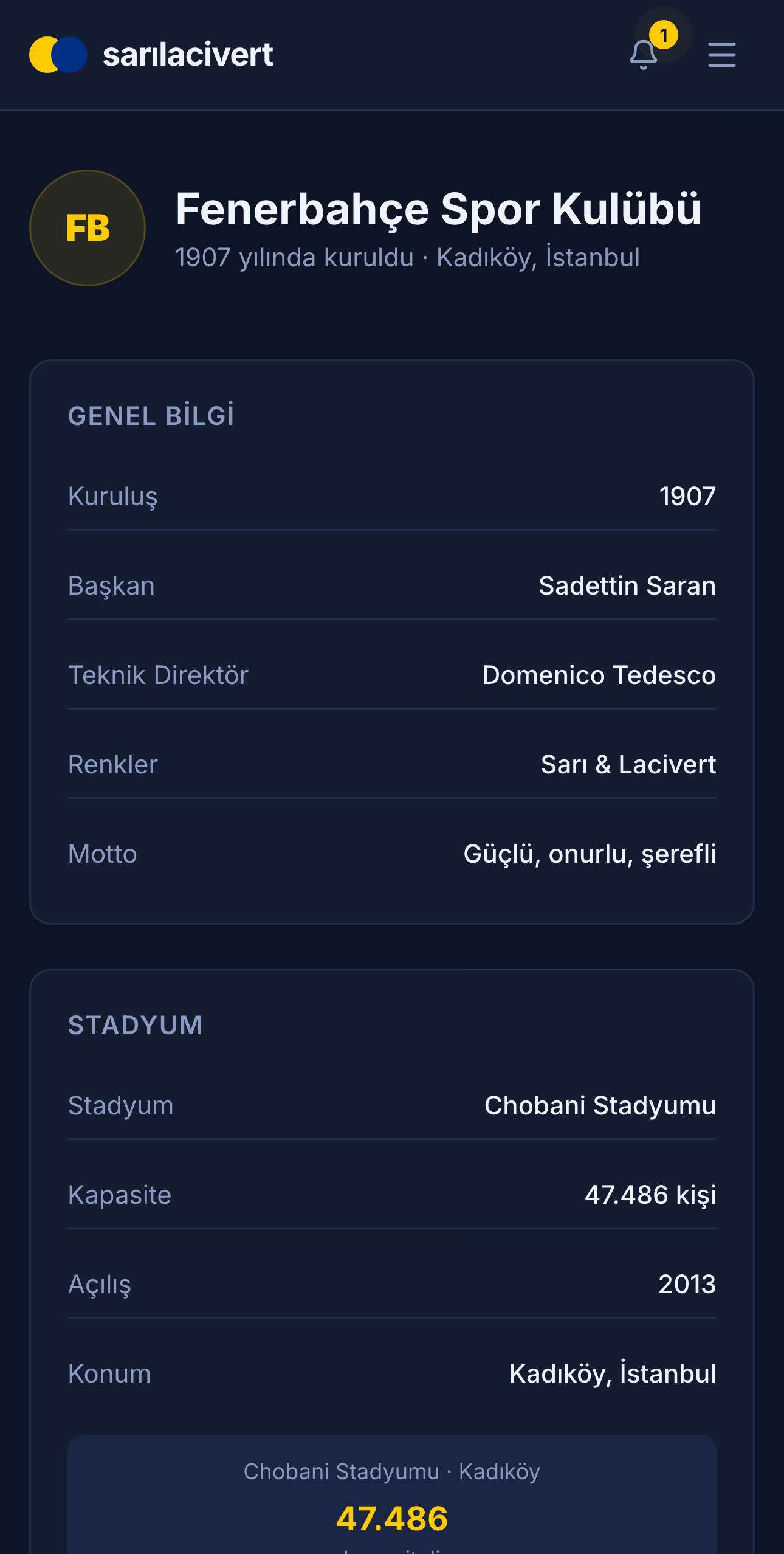This screenshot has width=784, height=1554.
Task: Click the notification badge showing 1
Action: 663,35
